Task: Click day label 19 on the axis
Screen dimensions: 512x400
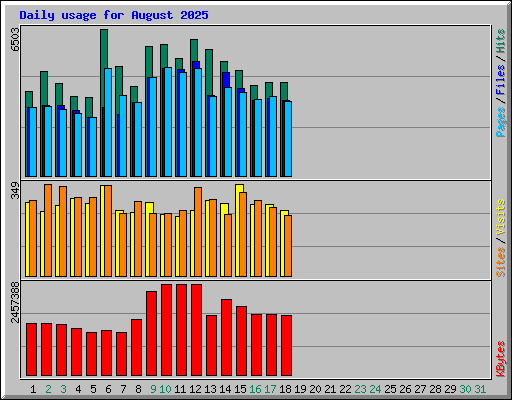Action: click(300, 389)
